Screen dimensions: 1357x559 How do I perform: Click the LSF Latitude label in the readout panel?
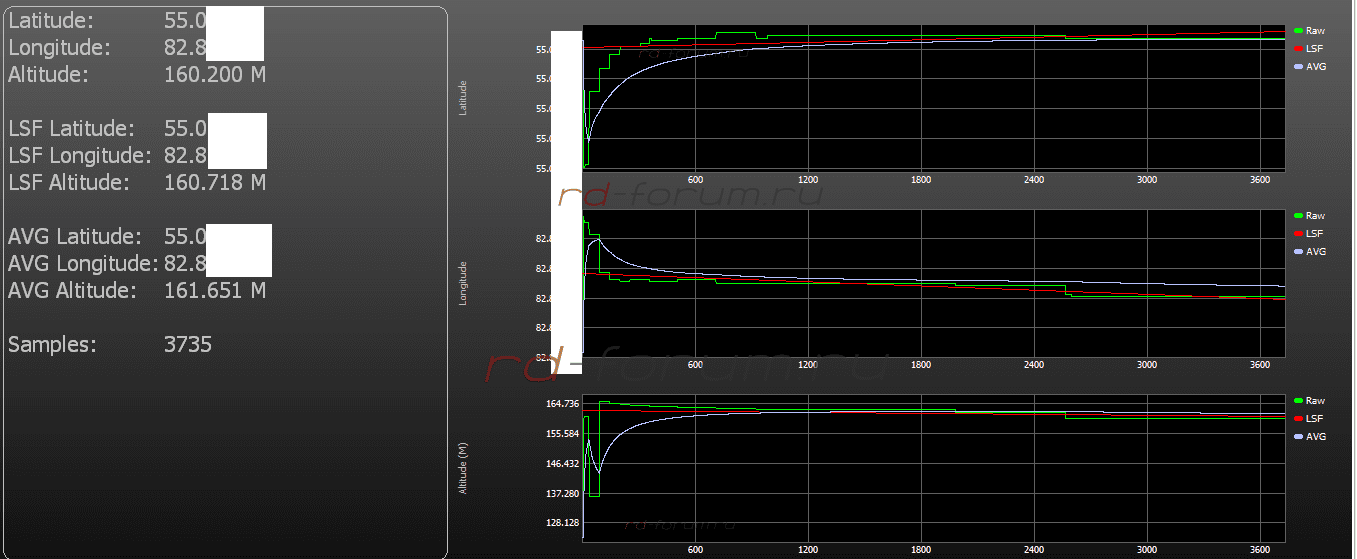[x=71, y=129]
